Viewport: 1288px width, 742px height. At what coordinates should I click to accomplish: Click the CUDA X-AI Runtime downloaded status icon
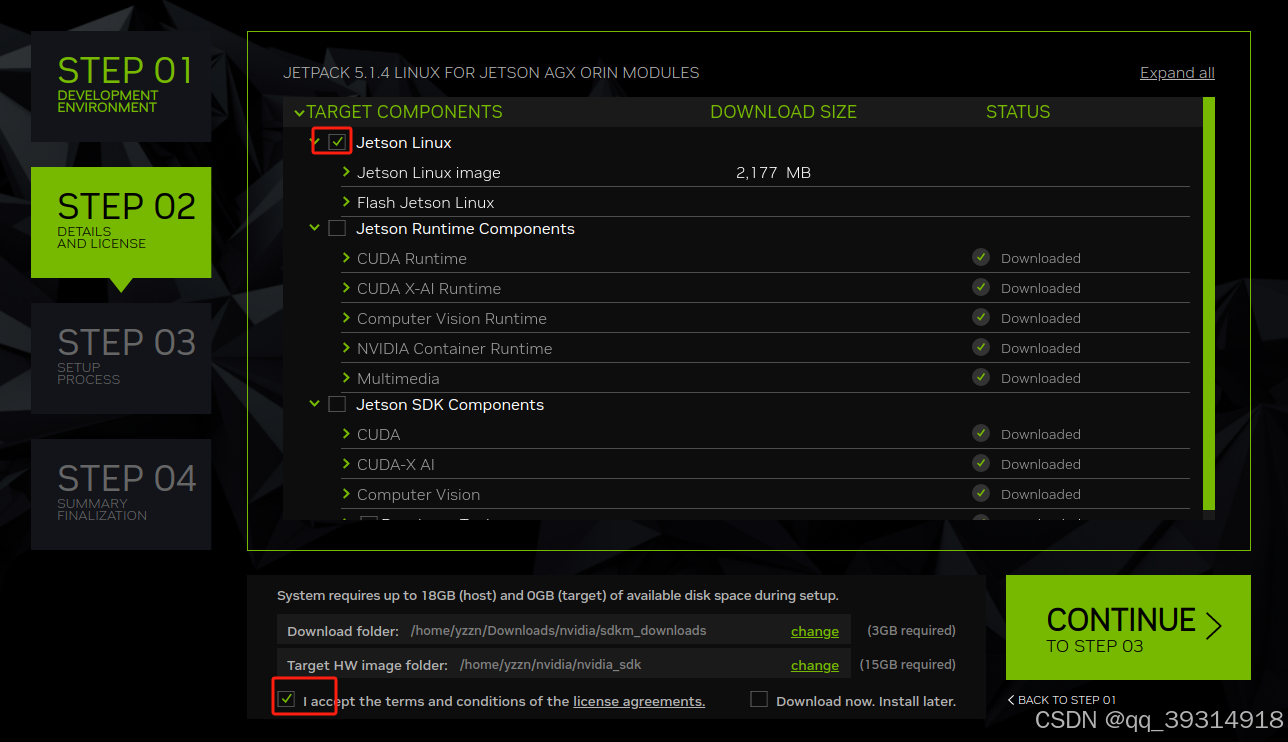pos(981,287)
